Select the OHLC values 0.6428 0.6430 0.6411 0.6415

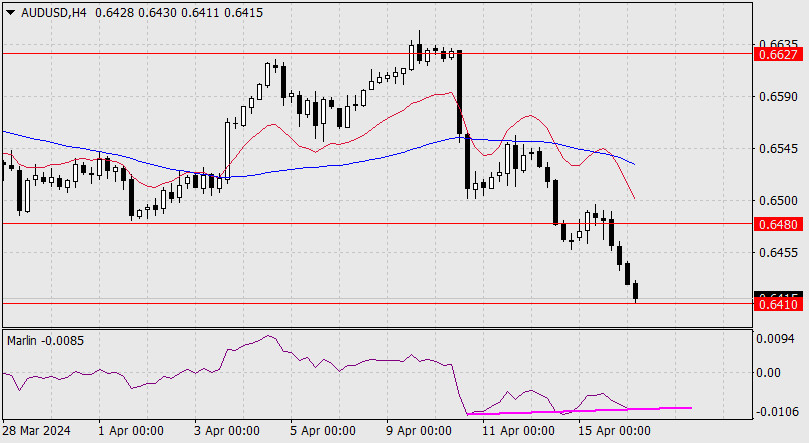tap(179, 13)
